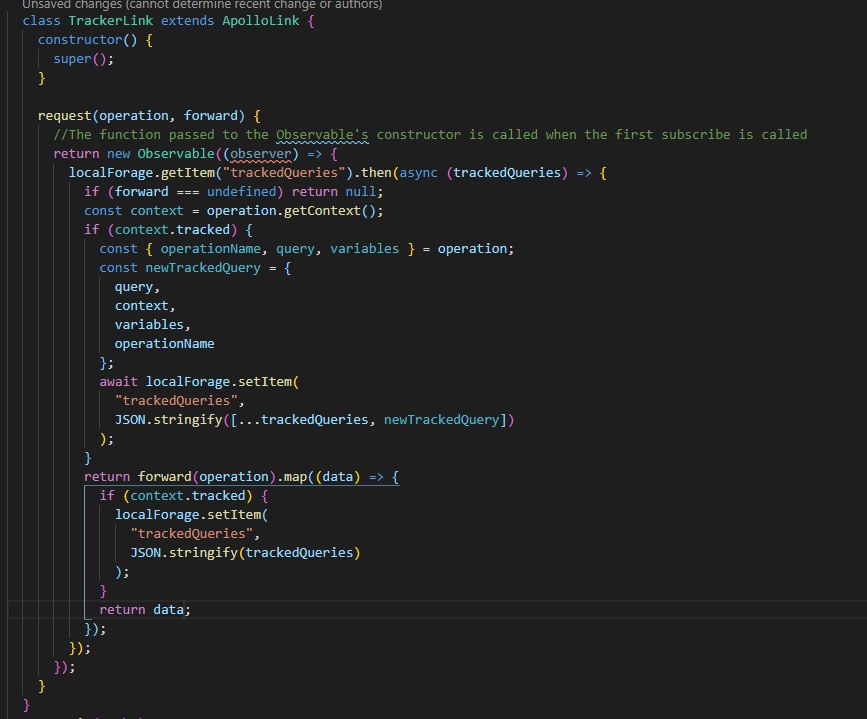This screenshot has width=867, height=719.
Task: Click "first subscribe" in the comment line
Action: pyautogui.click(x=672, y=135)
